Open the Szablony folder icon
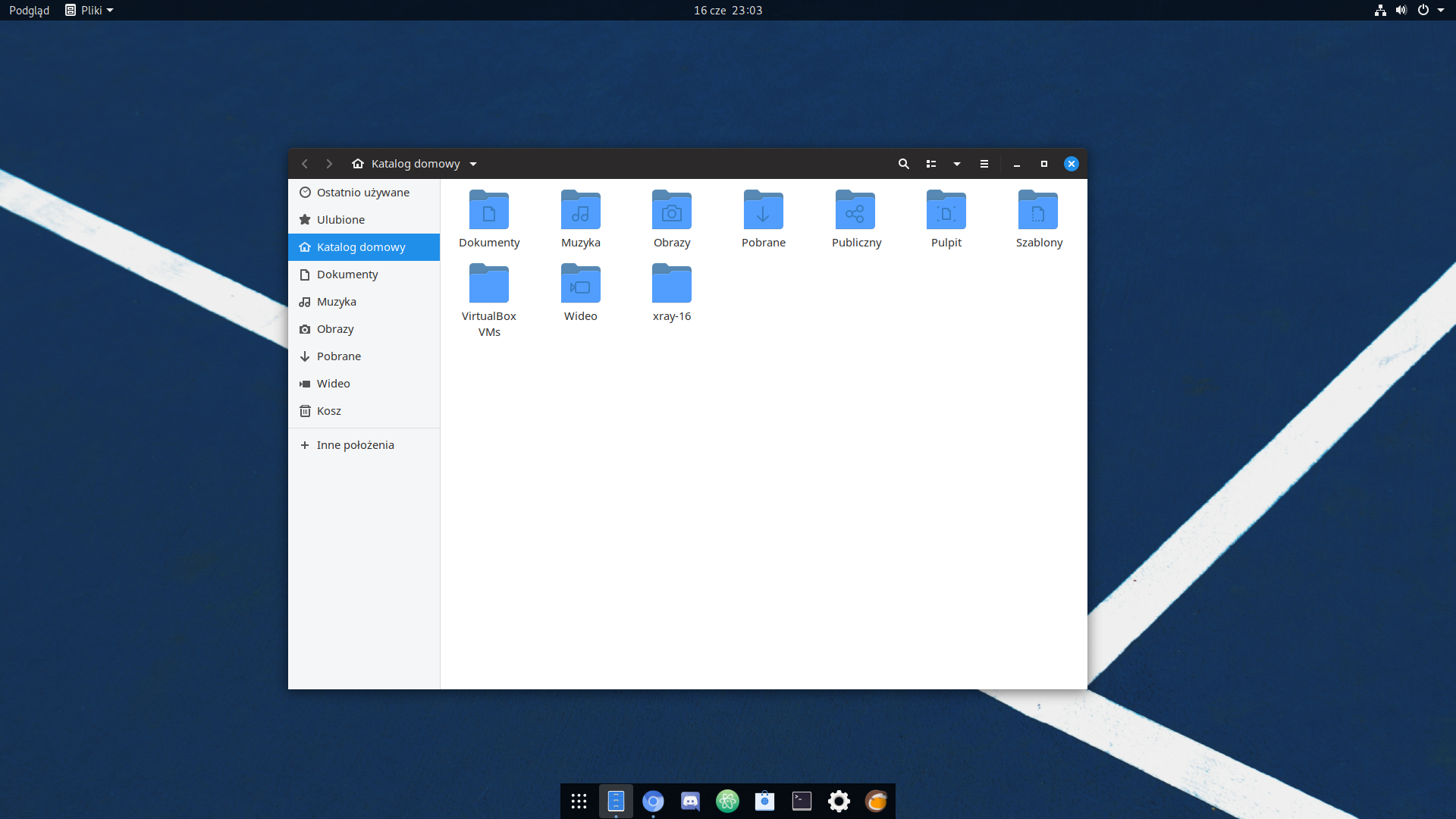The image size is (1456, 819). point(1038,210)
